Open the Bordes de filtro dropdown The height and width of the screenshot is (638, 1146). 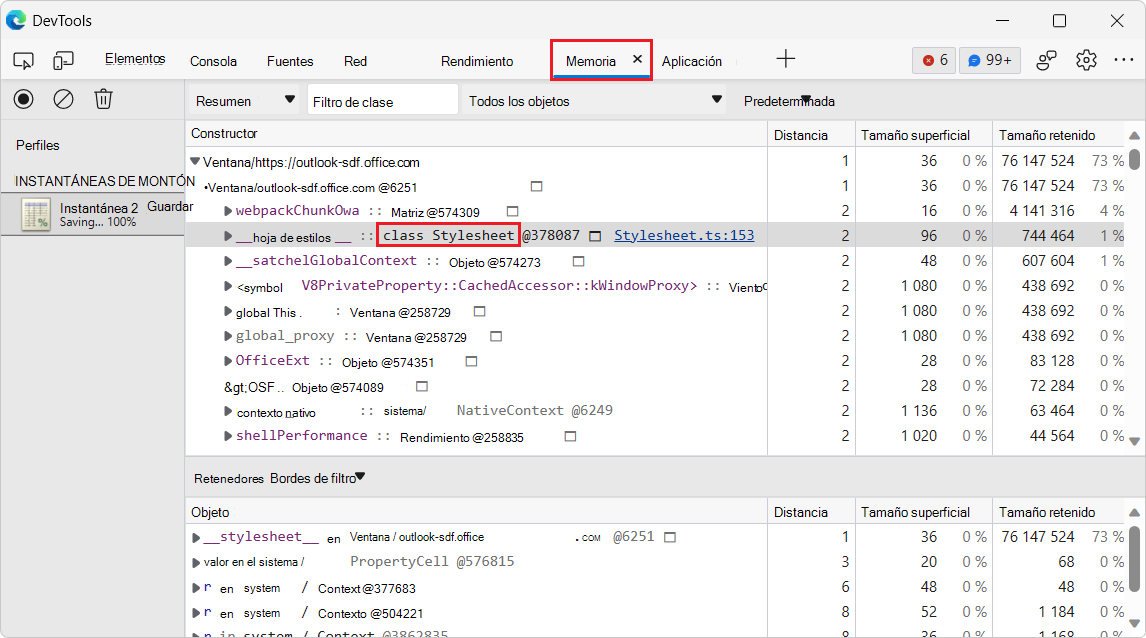click(317, 478)
